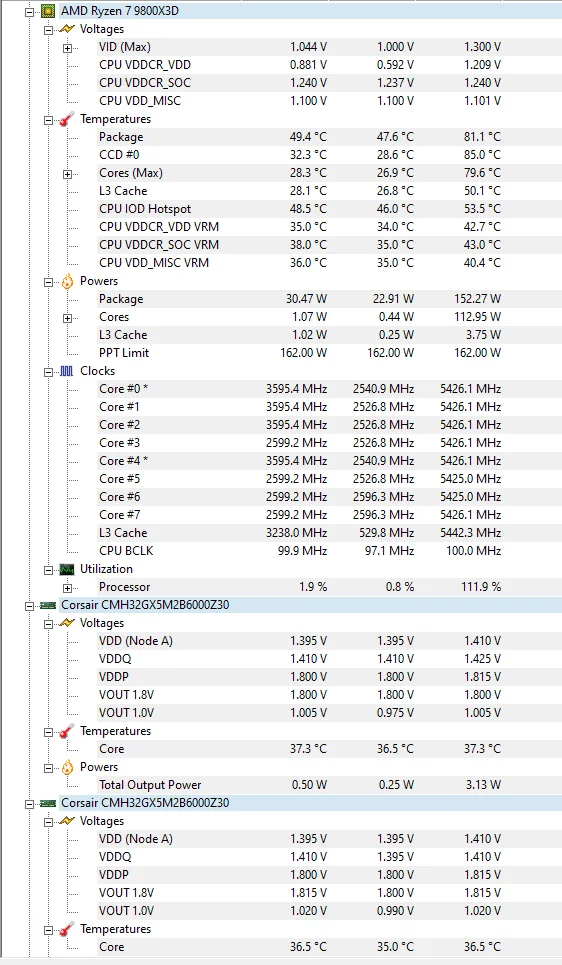Collapse the CPU Powers group
This screenshot has width=562, height=965.
[x=49, y=282]
